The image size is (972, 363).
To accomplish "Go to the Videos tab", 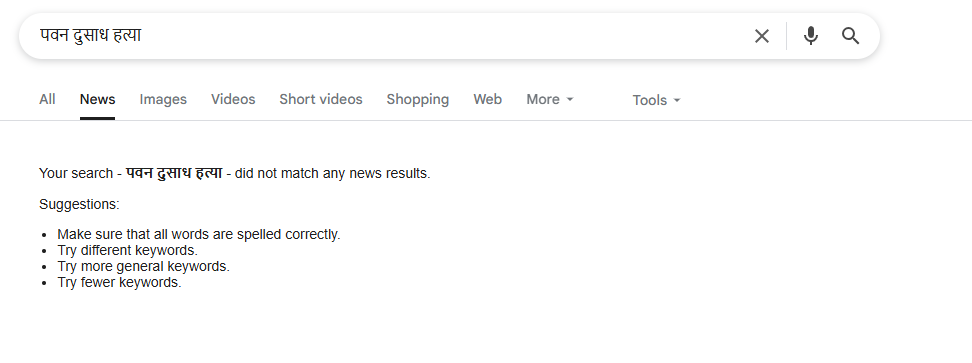I will [x=233, y=100].
